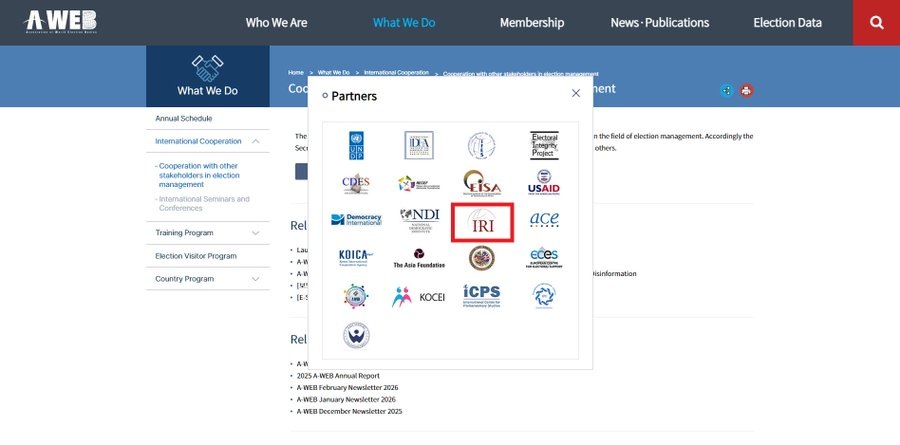Click the What We Do handshake icon
This screenshot has height=445, width=900.
pyautogui.click(x=207, y=68)
